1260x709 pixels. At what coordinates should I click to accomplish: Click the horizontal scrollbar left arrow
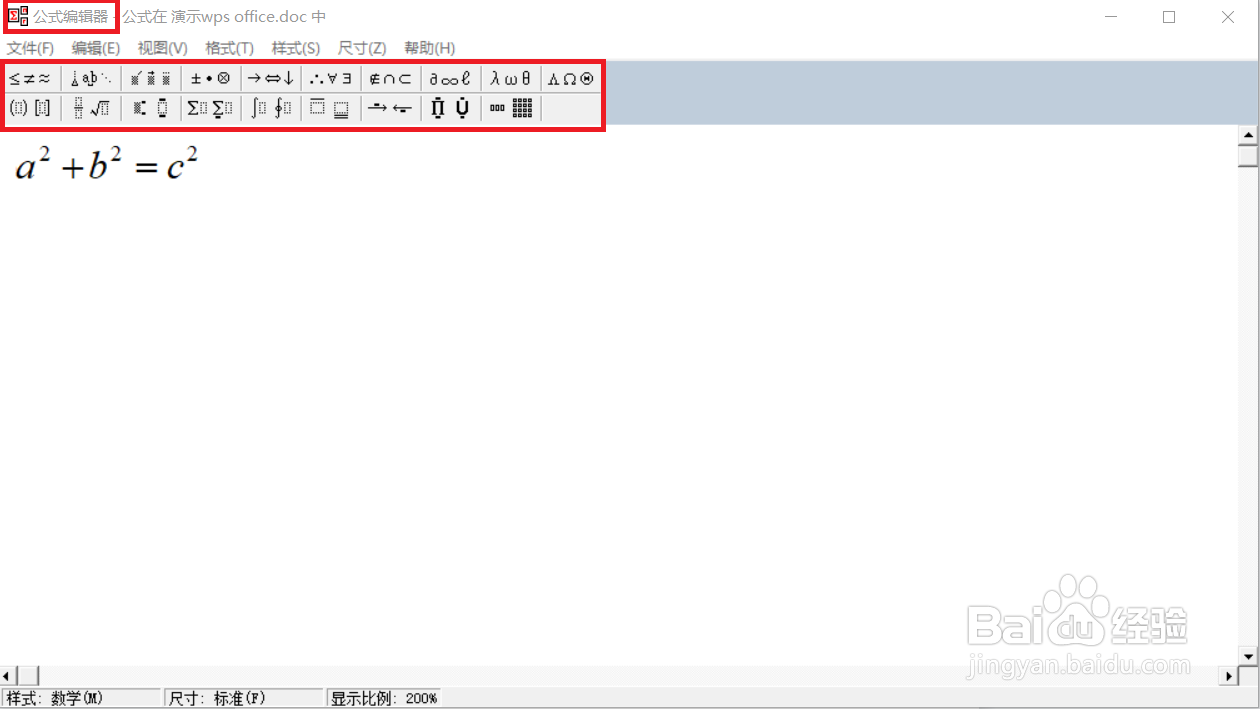[x=9, y=676]
